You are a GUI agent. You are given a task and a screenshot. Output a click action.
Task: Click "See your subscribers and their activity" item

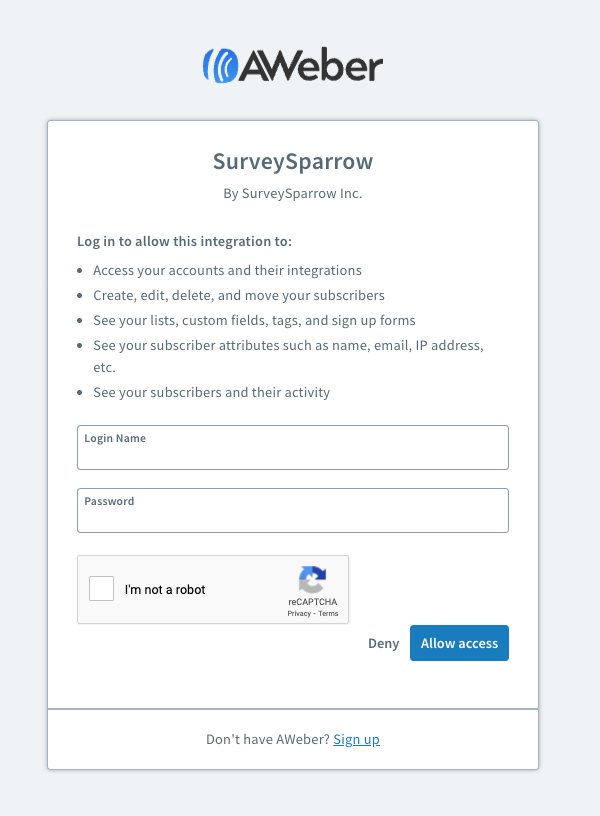coord(211,392)
